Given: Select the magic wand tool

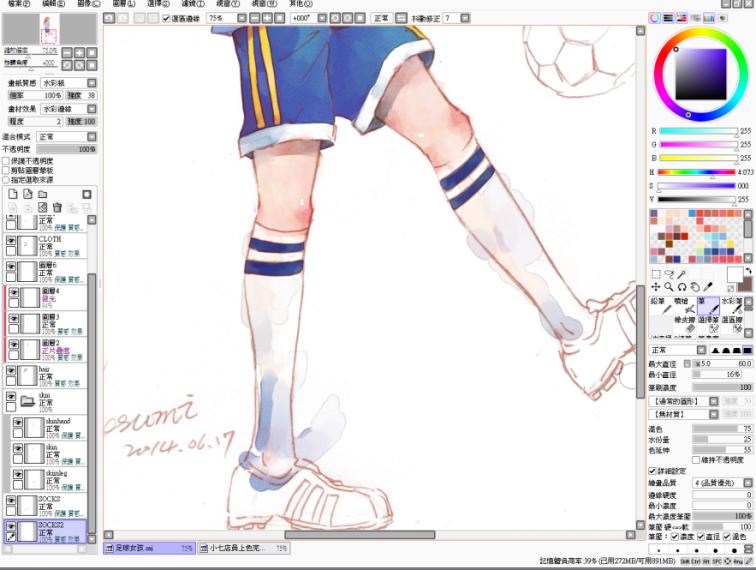Looking at the screenshot, I should click(681, 274).
